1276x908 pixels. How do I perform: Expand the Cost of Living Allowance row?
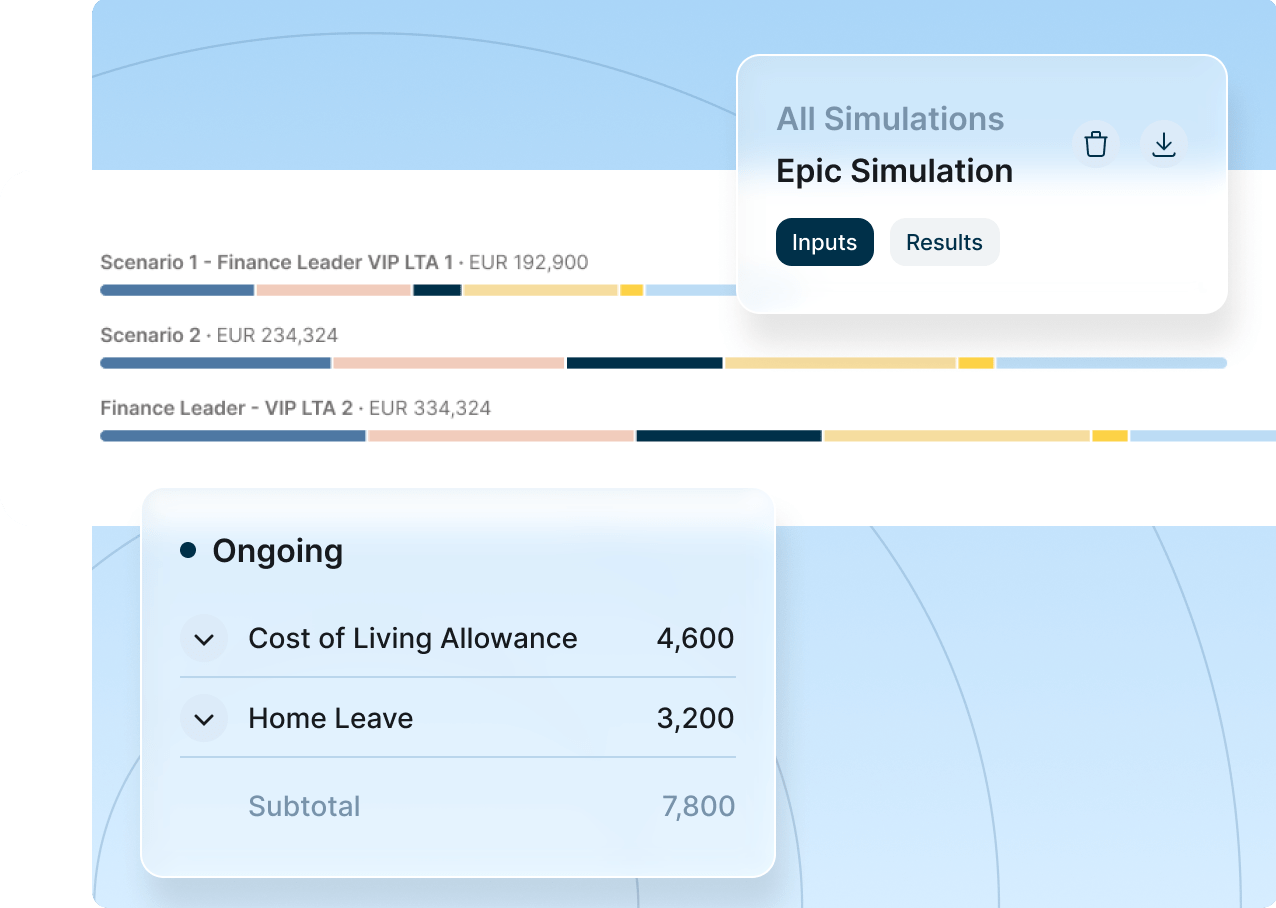204,639
